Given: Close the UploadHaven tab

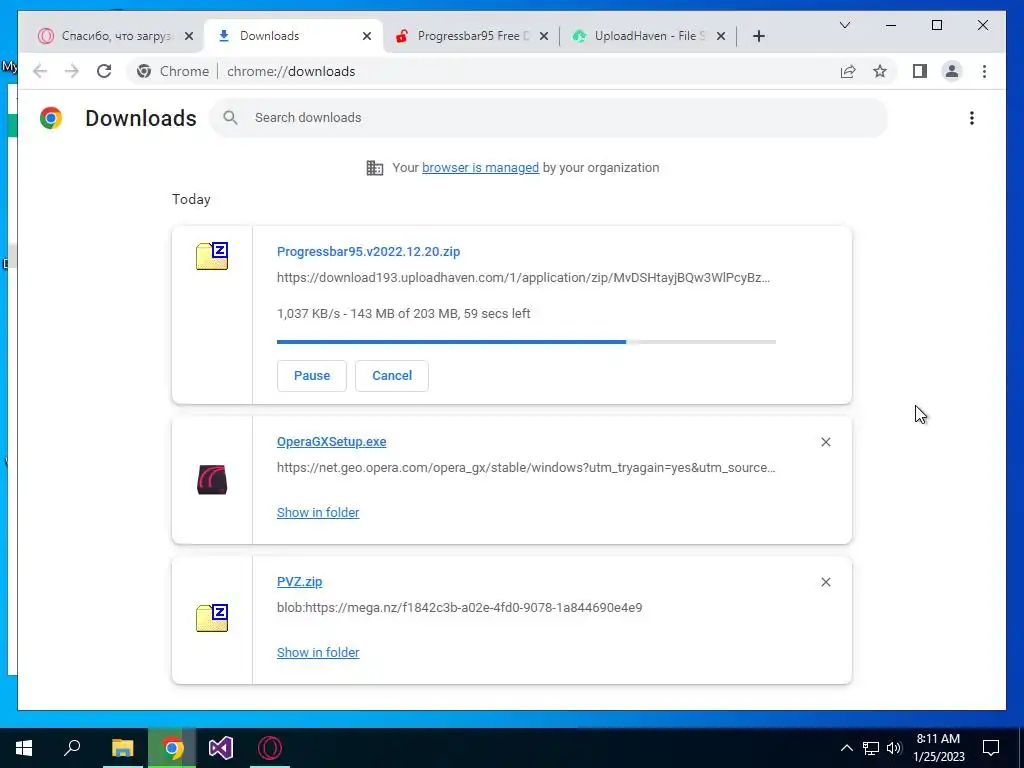Looking at the screenshot, I should pos(720,36).
